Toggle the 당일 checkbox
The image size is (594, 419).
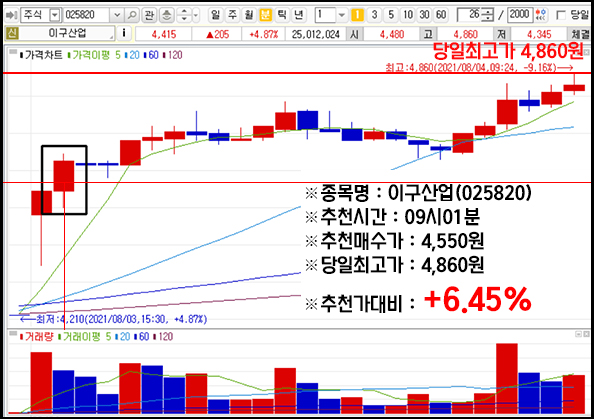click(561, 15)
